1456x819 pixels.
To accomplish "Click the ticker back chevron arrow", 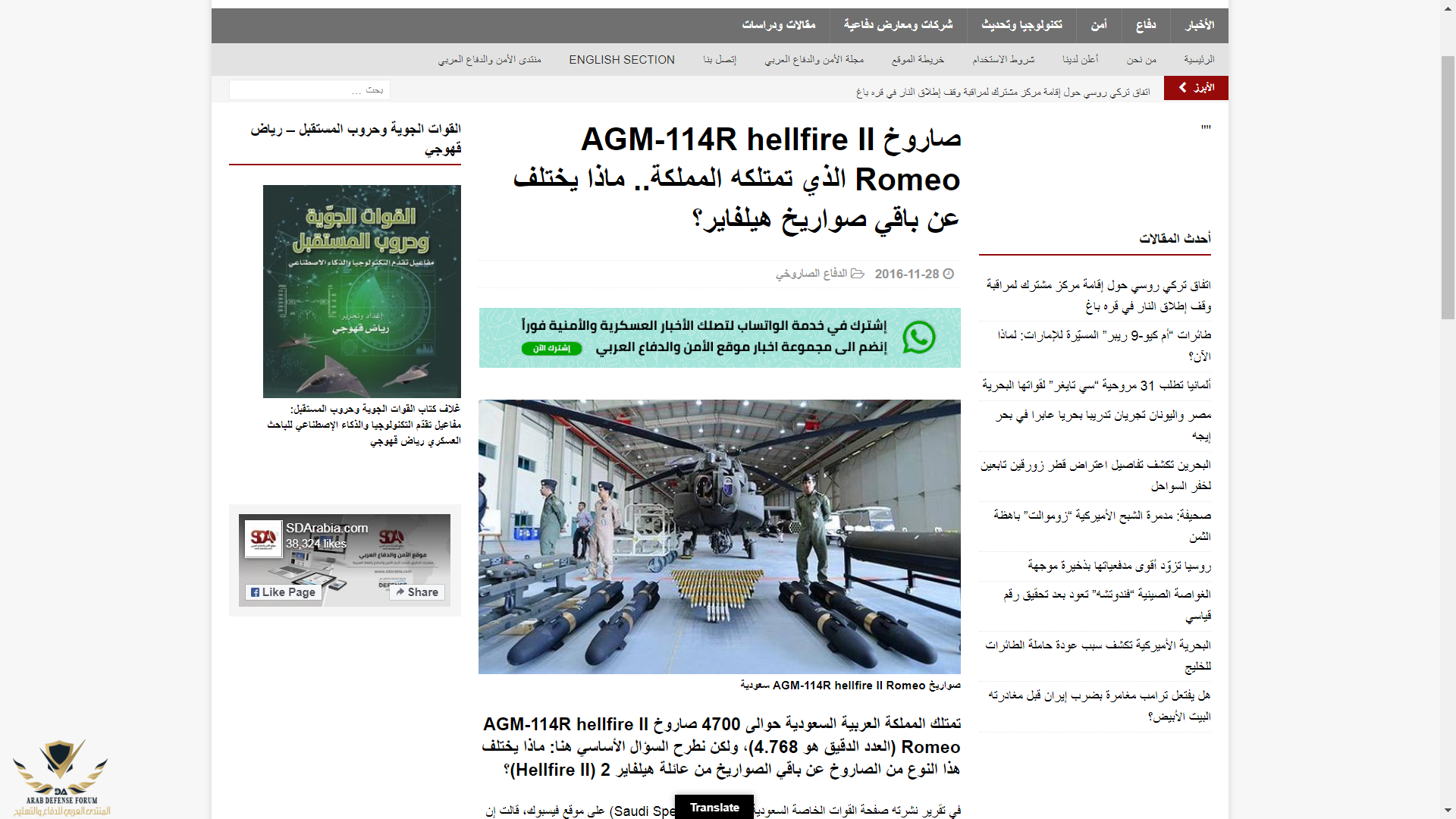I will 1183,88.
